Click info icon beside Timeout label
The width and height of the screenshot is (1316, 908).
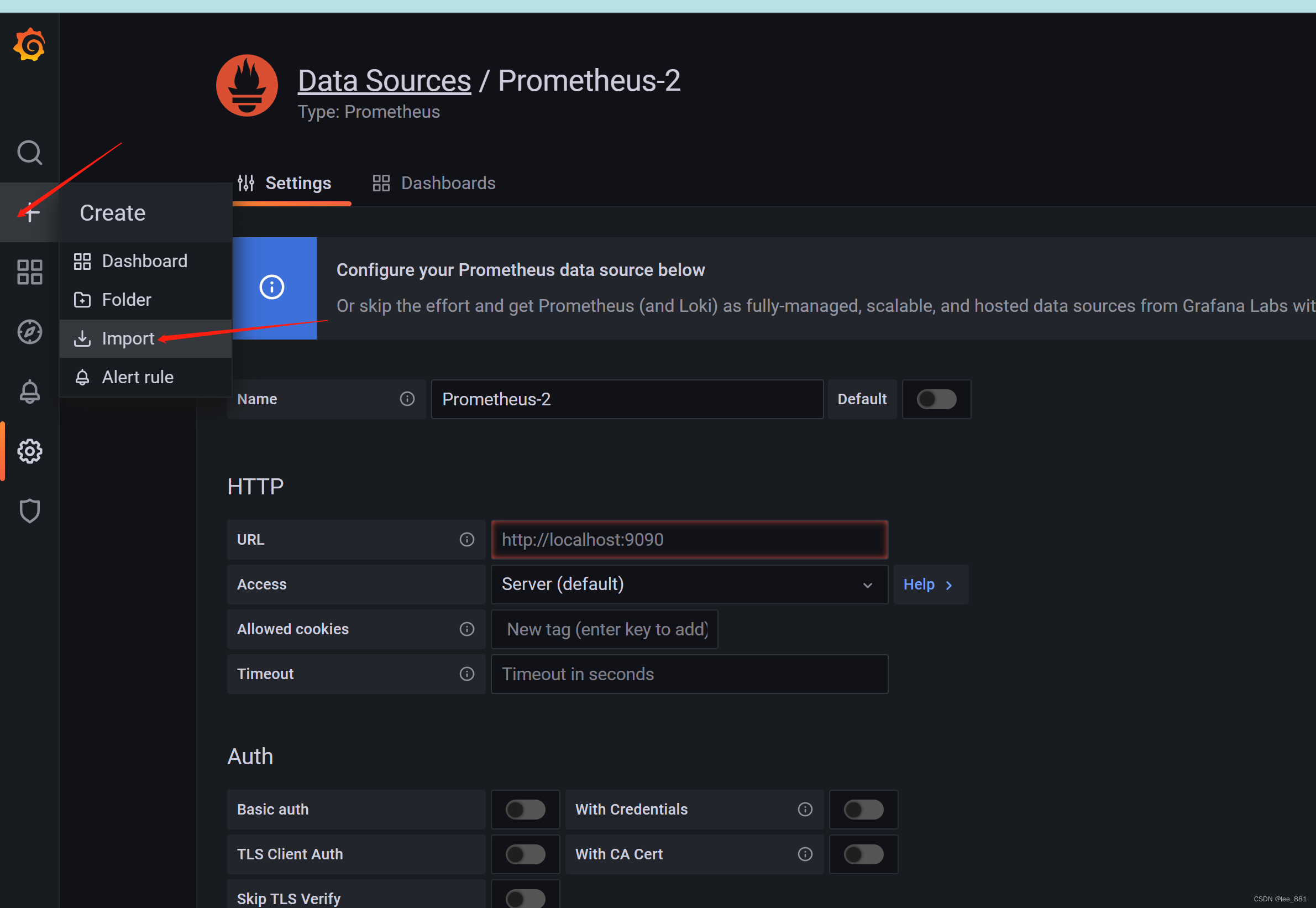click(x=466, y=674)
